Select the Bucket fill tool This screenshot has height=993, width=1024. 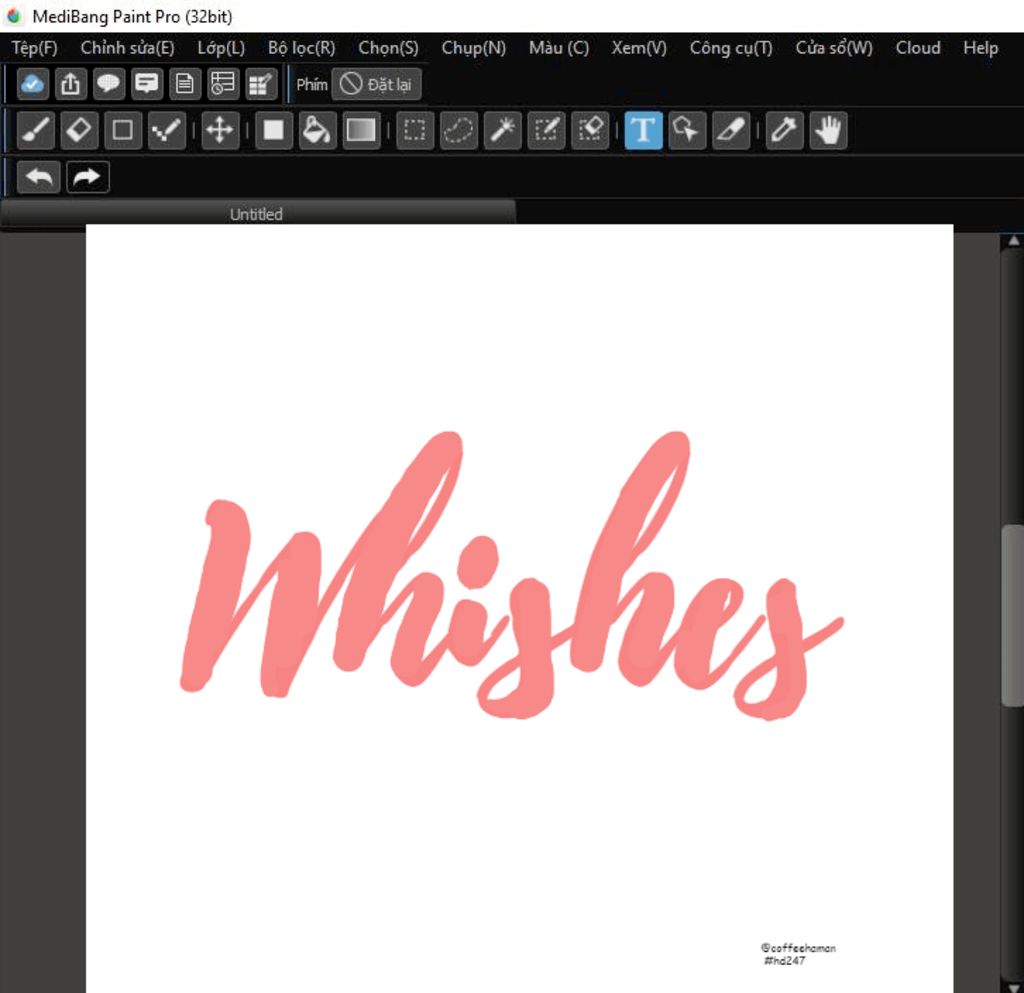(x=317, y=131)
